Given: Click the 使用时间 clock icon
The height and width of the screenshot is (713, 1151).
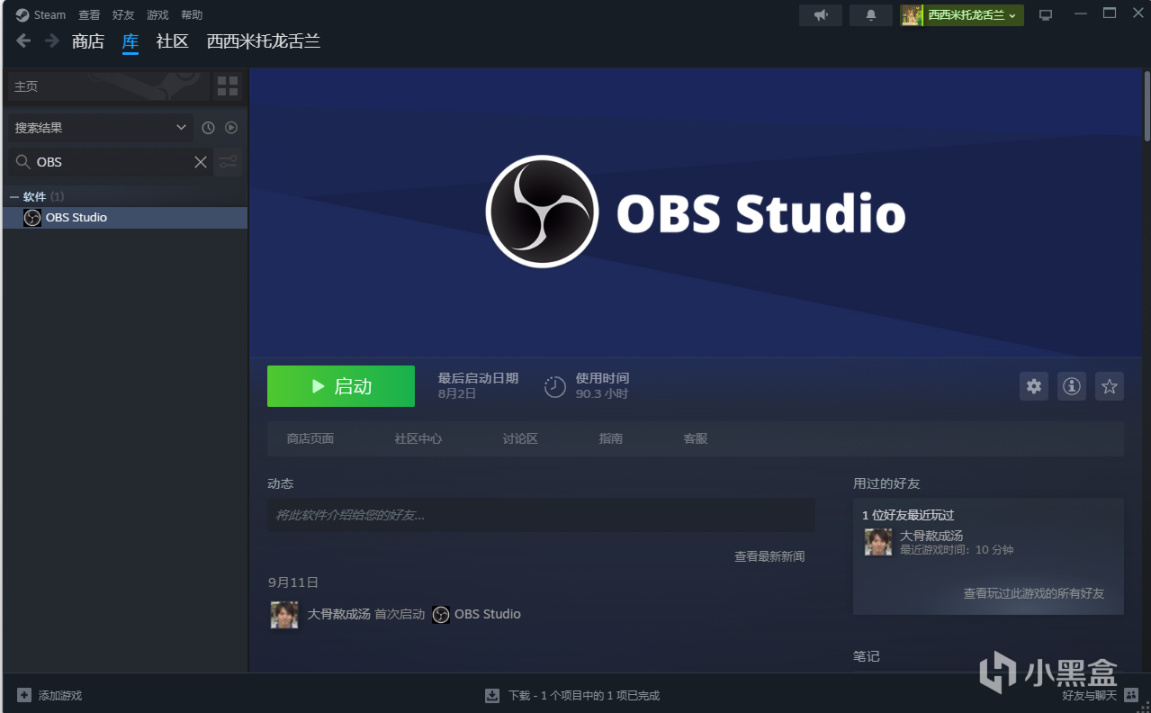Looking at the screenshot, I should (x=555, y=386).
